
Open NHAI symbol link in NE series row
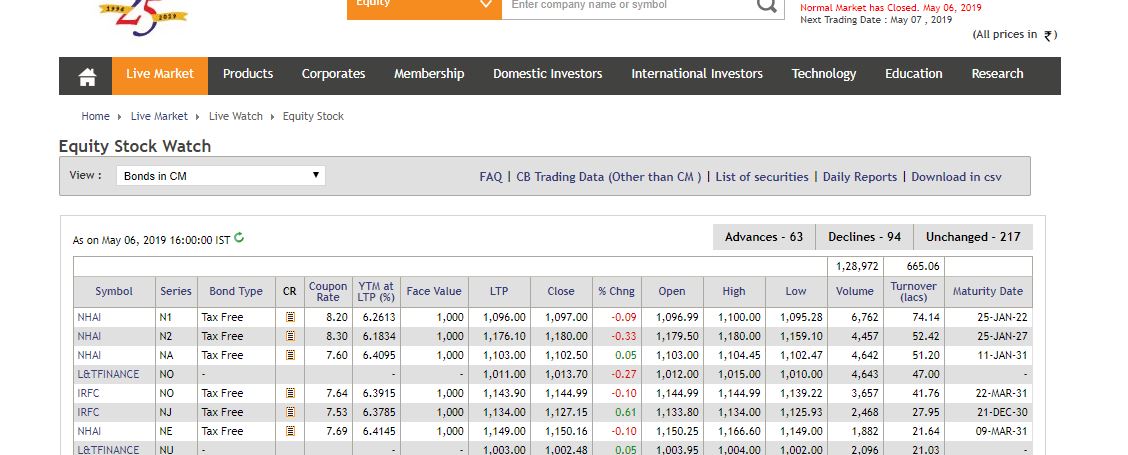[x=89, y=431]
